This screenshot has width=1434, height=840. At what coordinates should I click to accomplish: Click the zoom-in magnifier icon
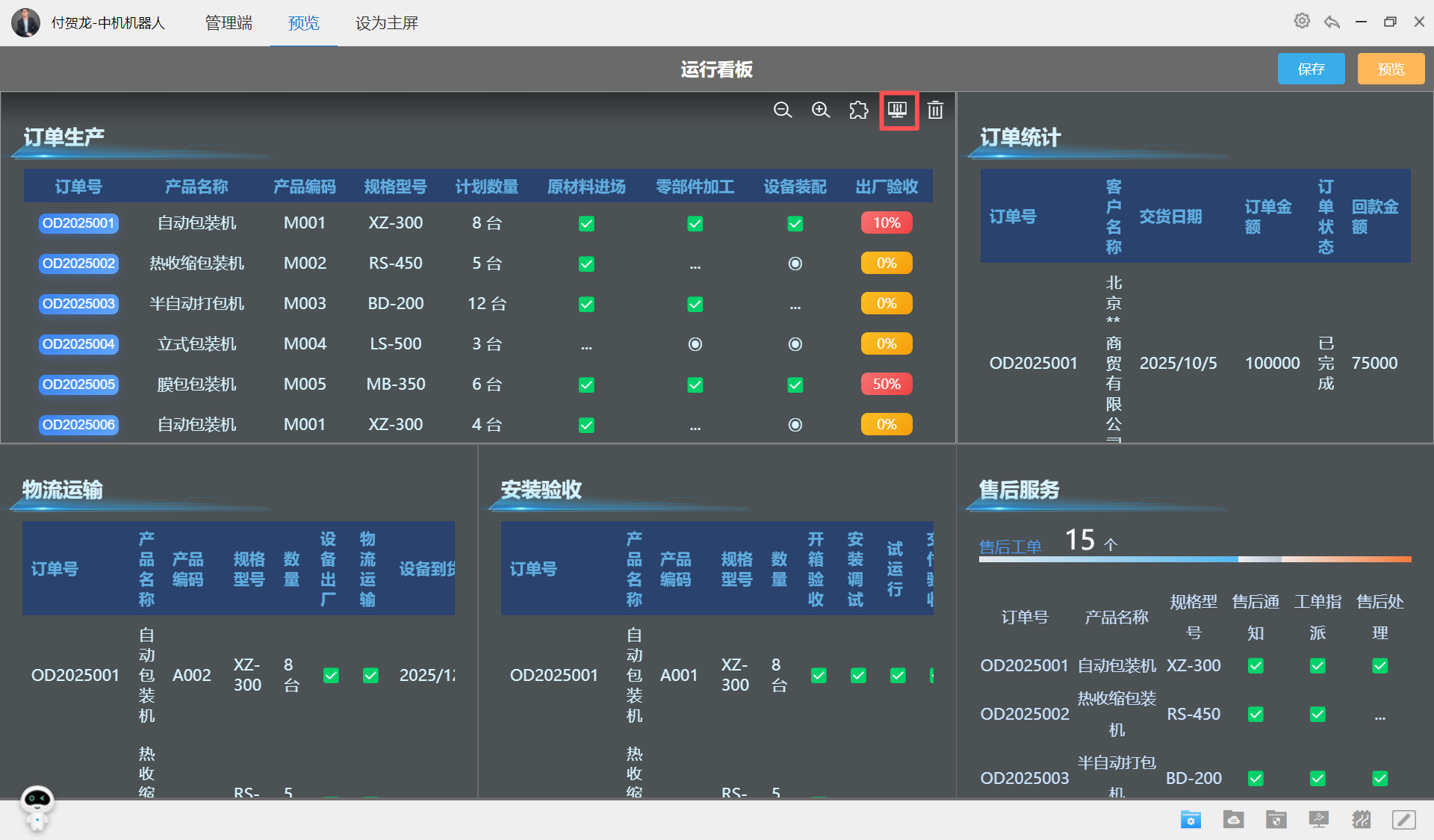pos(821,111)
